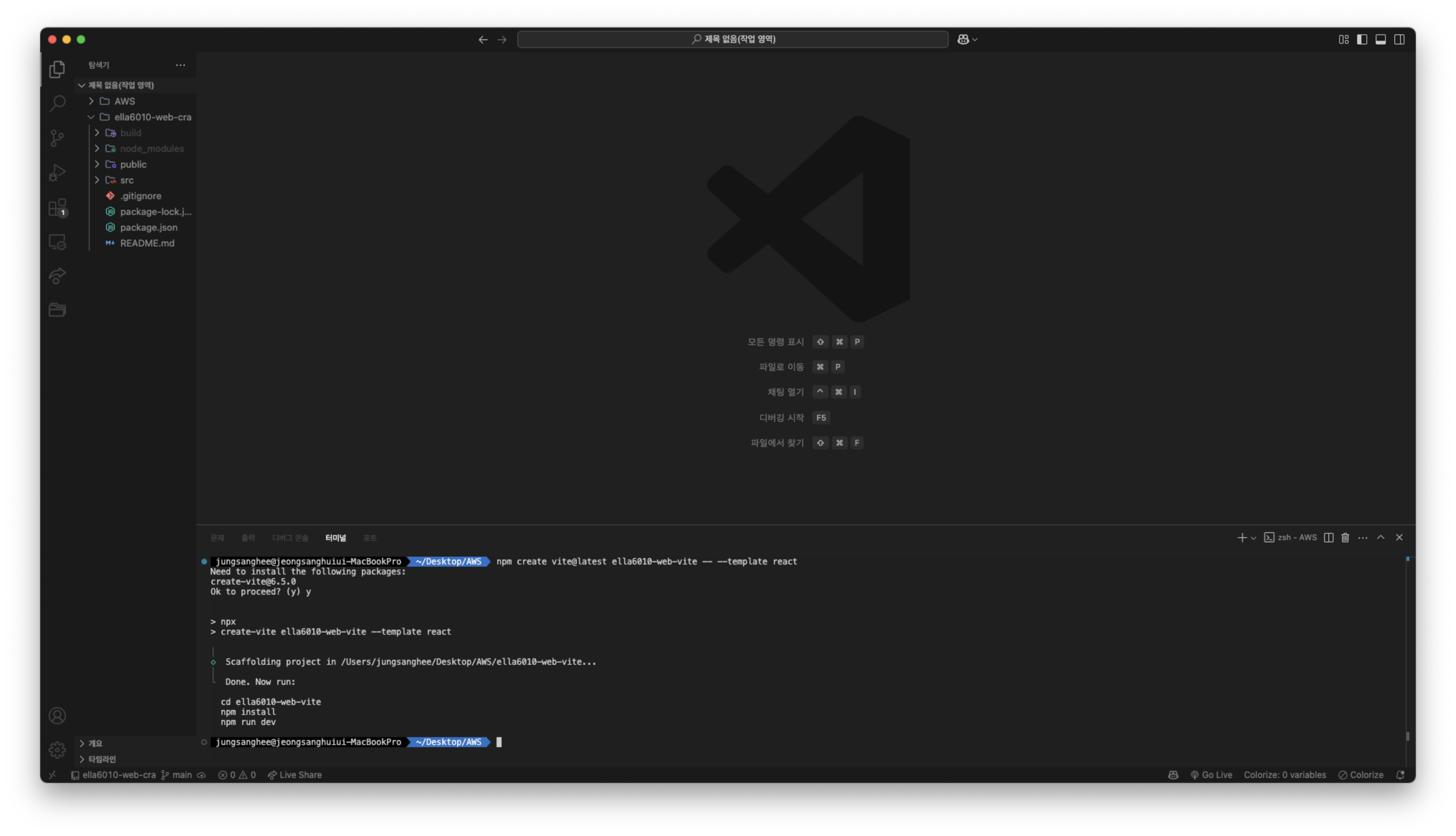The height and width of the screenshot is (836, 1456).
Task: Toggle the secondary sidebar visibility
Action: [x=1399, y=39]
